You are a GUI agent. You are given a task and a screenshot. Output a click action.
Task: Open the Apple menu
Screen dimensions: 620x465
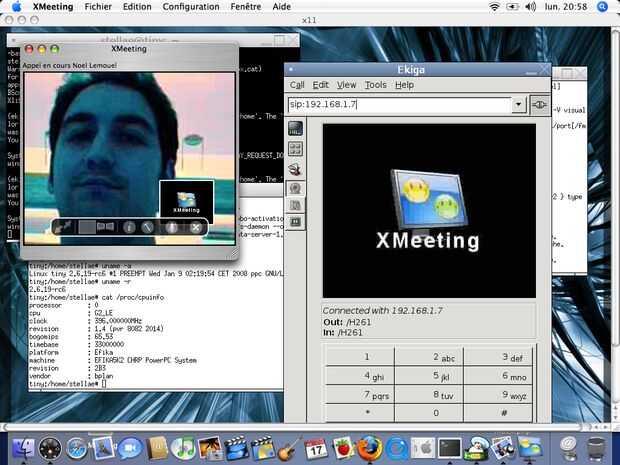17,6
